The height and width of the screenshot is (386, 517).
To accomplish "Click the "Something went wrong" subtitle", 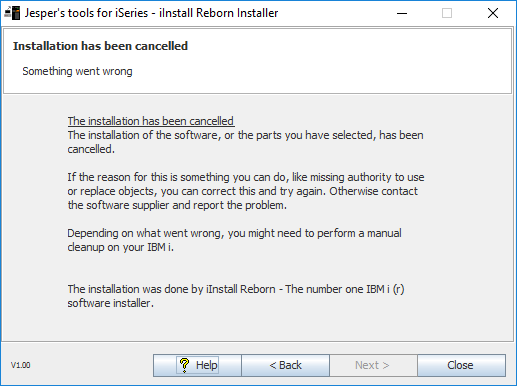I will pos(77,71).
